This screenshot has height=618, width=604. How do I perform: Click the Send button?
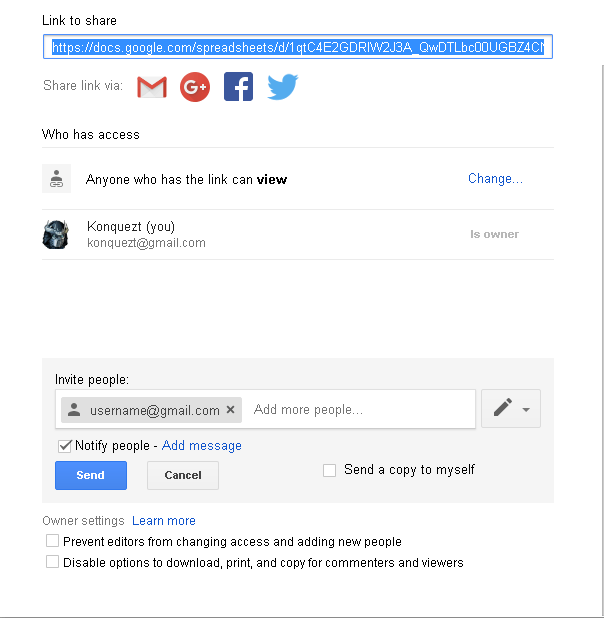90,475
